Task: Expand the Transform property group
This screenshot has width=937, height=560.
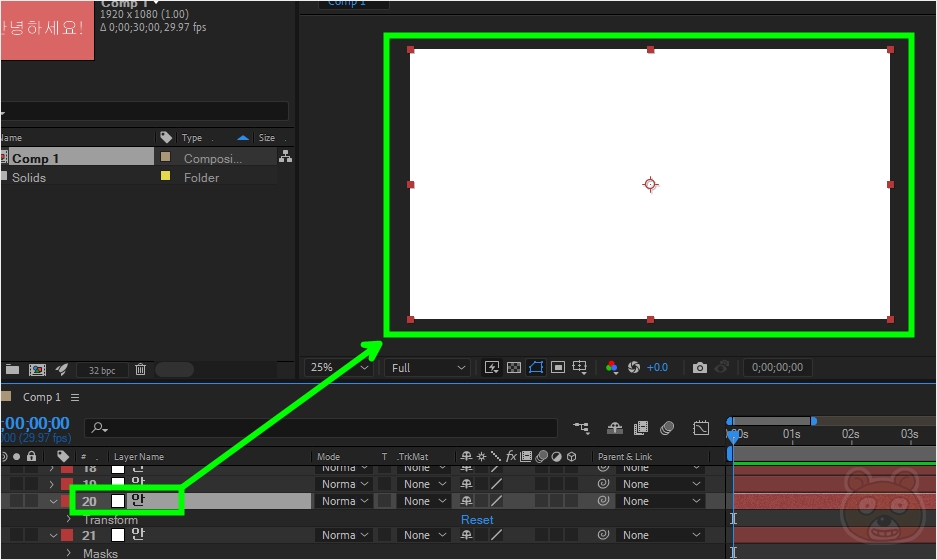Action: click(x=69, y=519)
